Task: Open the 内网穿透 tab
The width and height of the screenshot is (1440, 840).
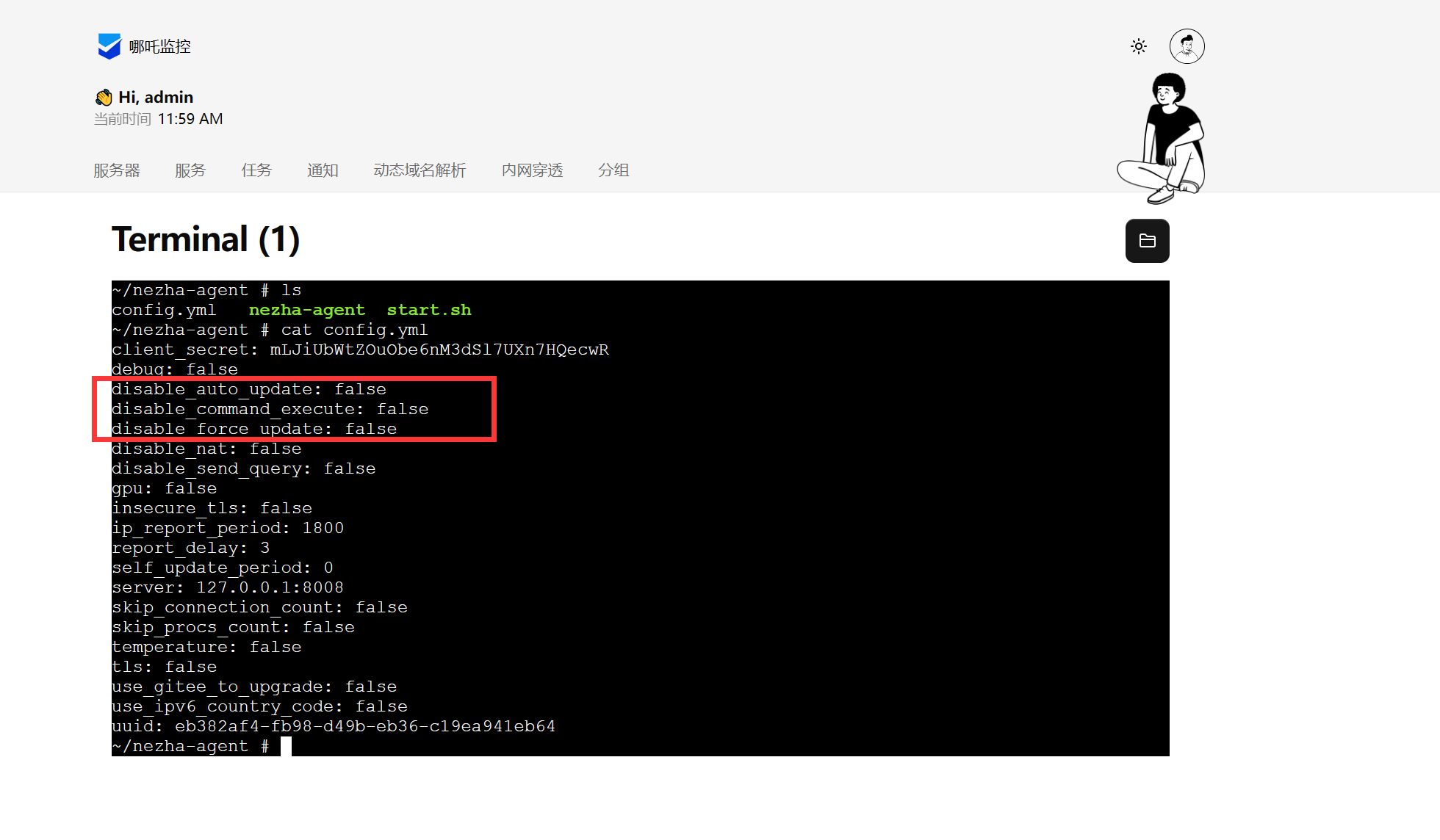Action: (532, 170)
